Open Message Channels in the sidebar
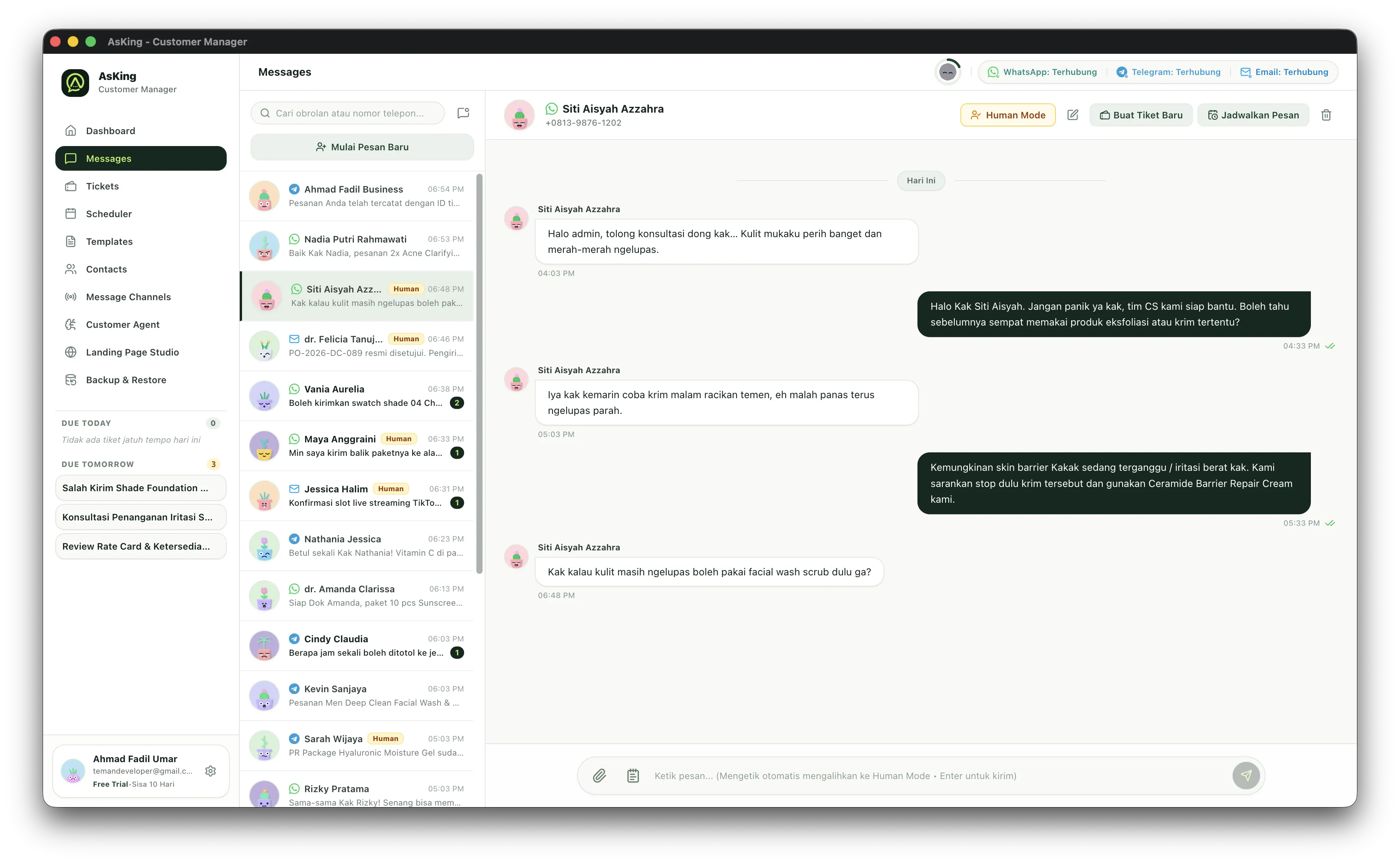 pos(141,297)
